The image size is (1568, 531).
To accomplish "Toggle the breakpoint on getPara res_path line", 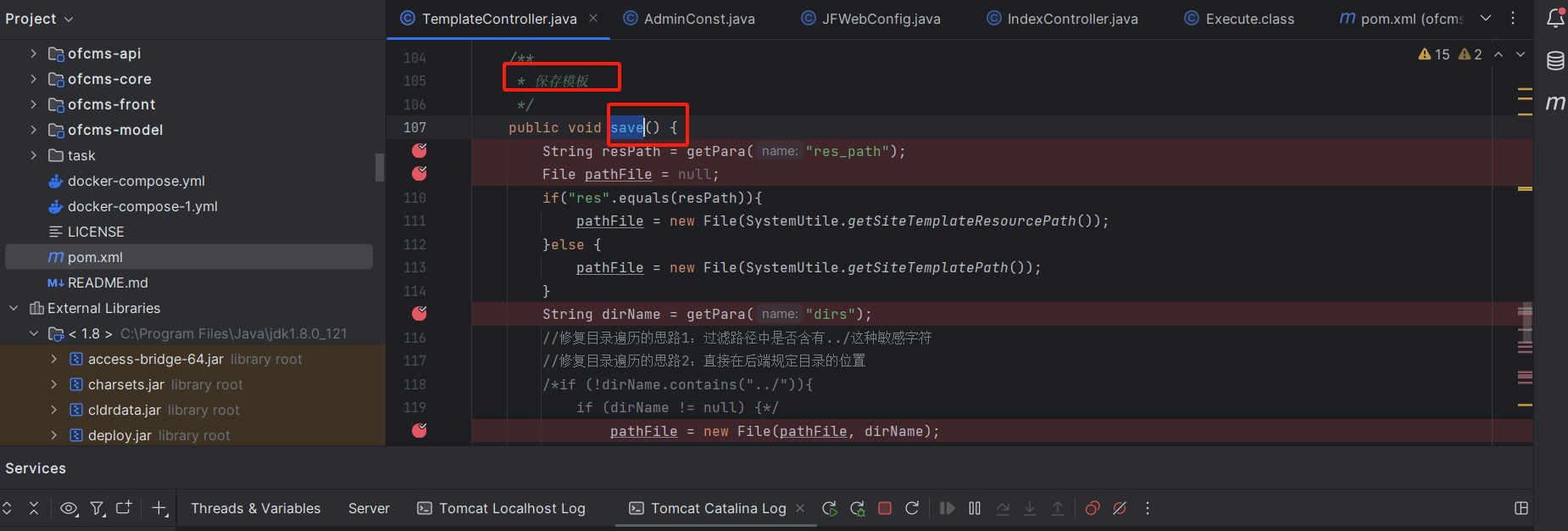I will tap(419, 150).
